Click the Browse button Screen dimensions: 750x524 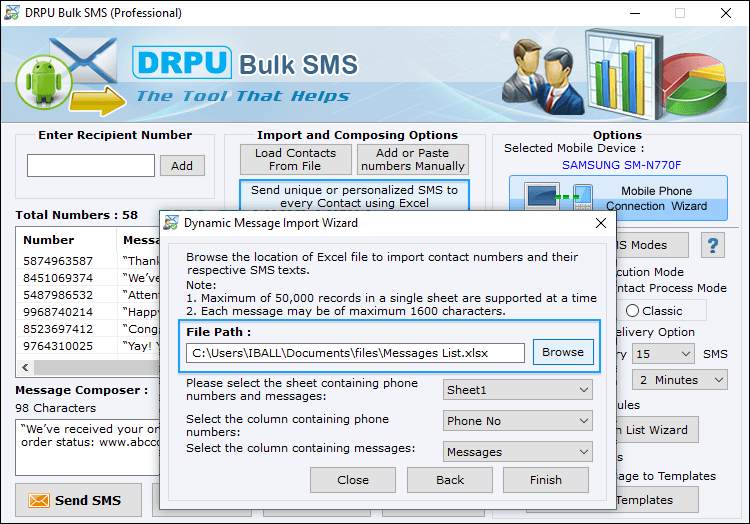[563, 352]
